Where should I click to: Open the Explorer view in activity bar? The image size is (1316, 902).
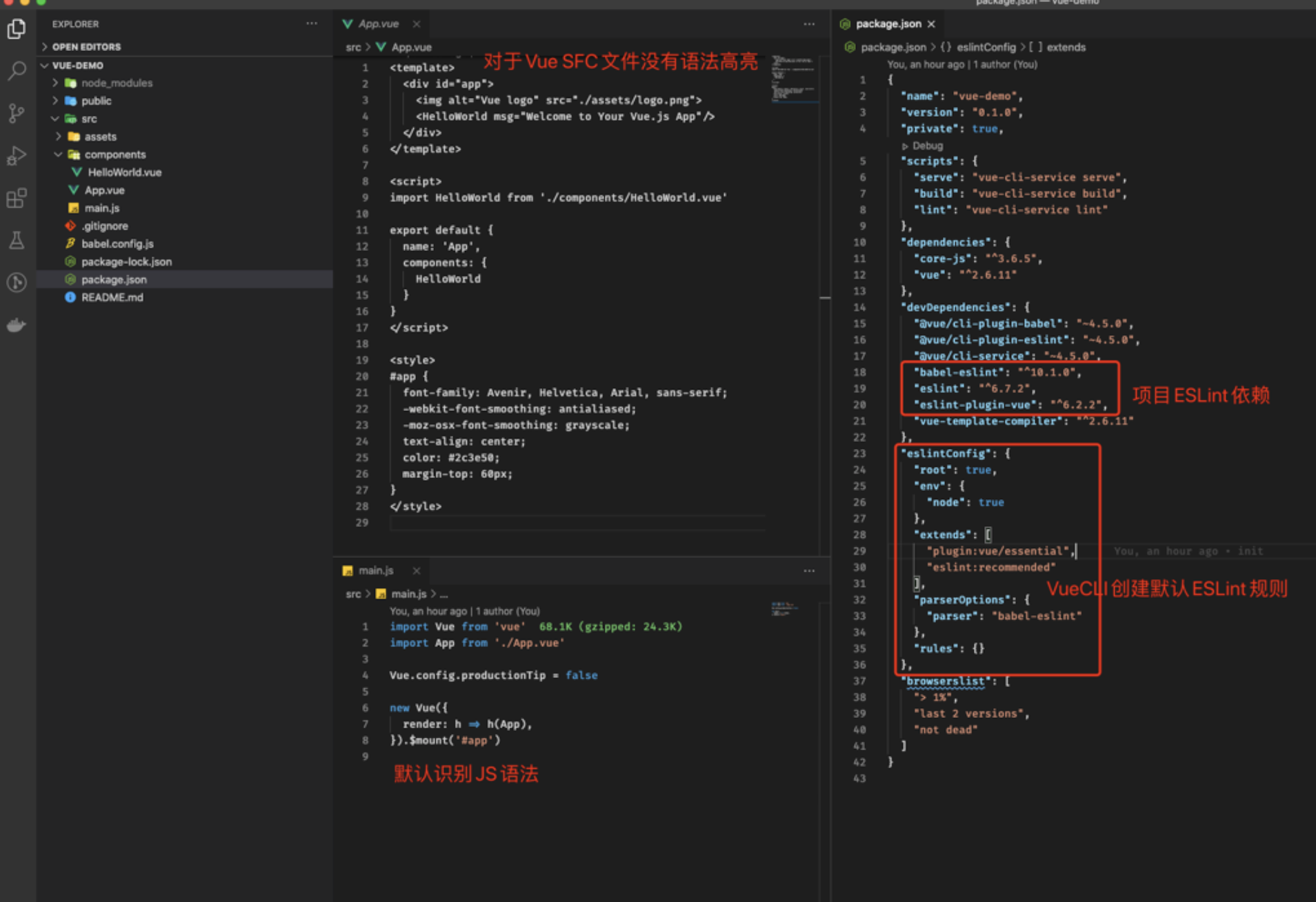click(17, 29)
